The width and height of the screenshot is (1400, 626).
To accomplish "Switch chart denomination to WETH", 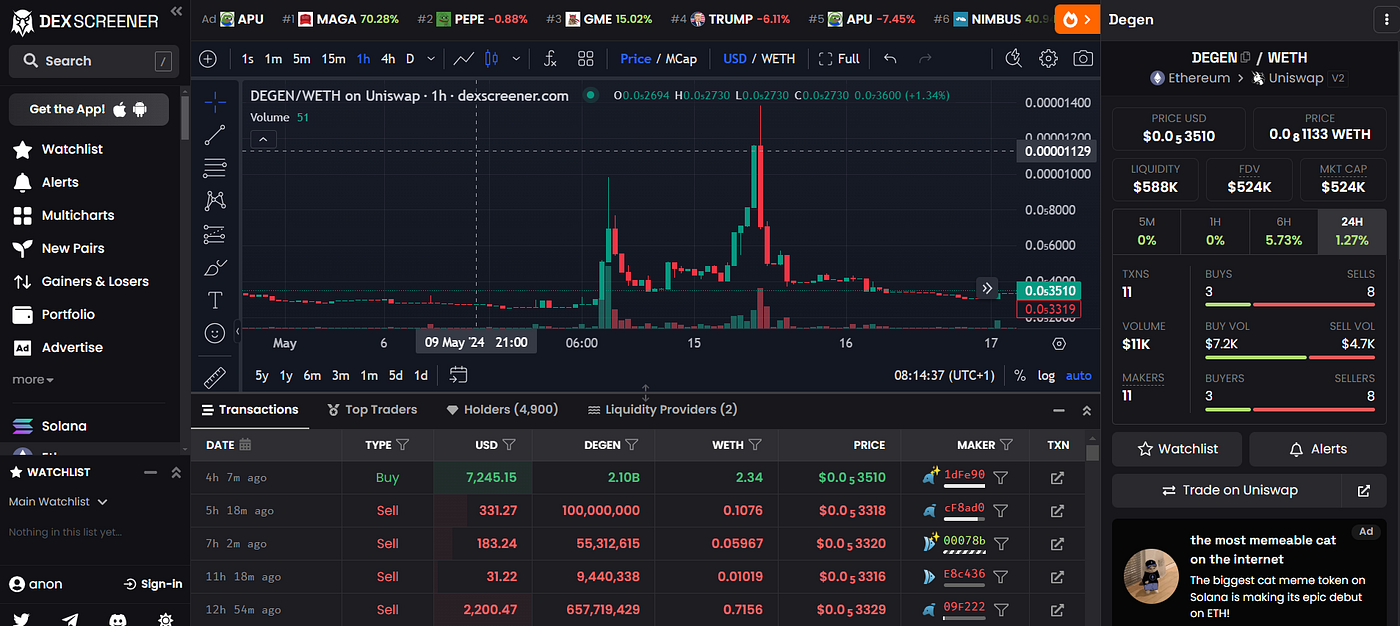I will pos(778,59).
